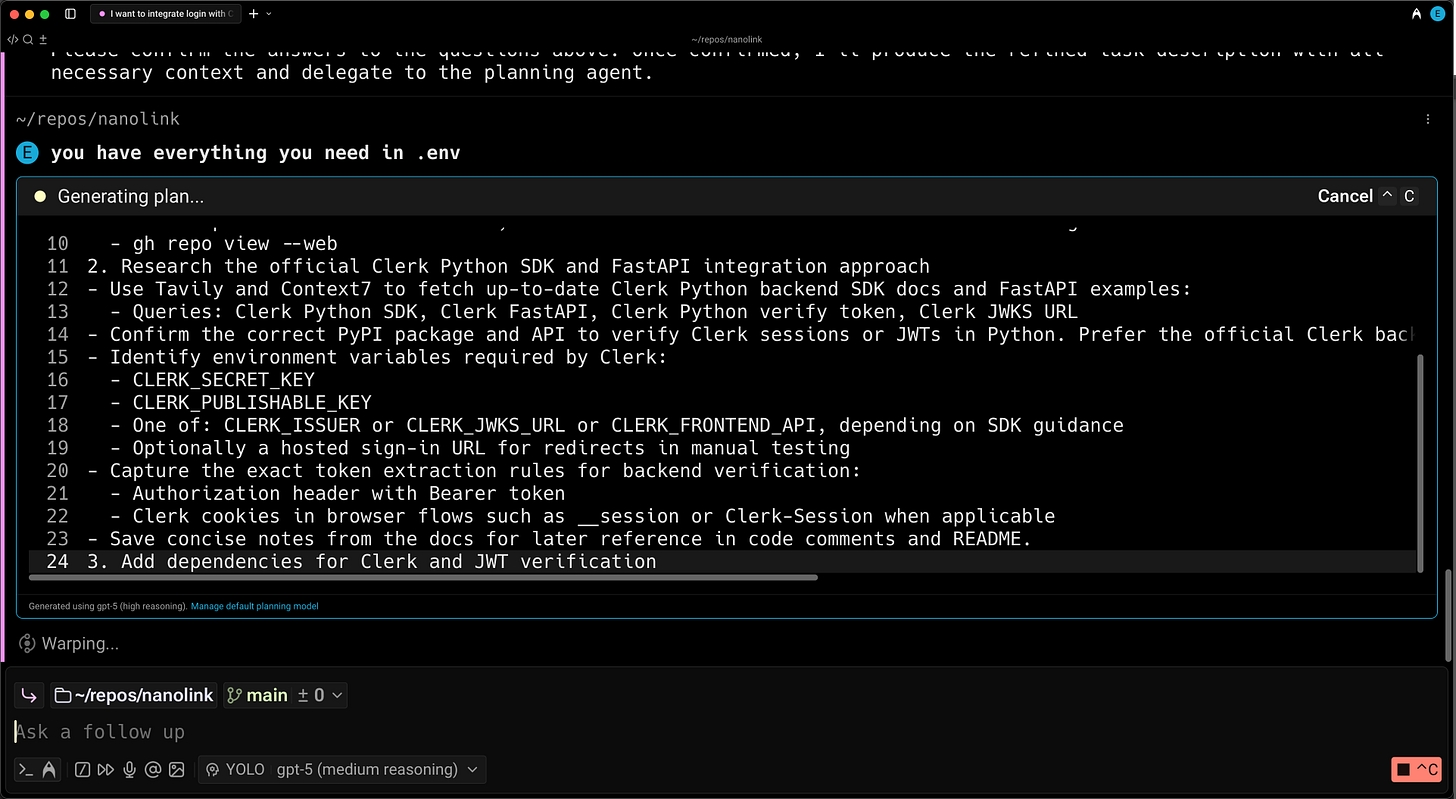Open the user avatar E menu
Screen dimensions: 1456x799
1438,14
